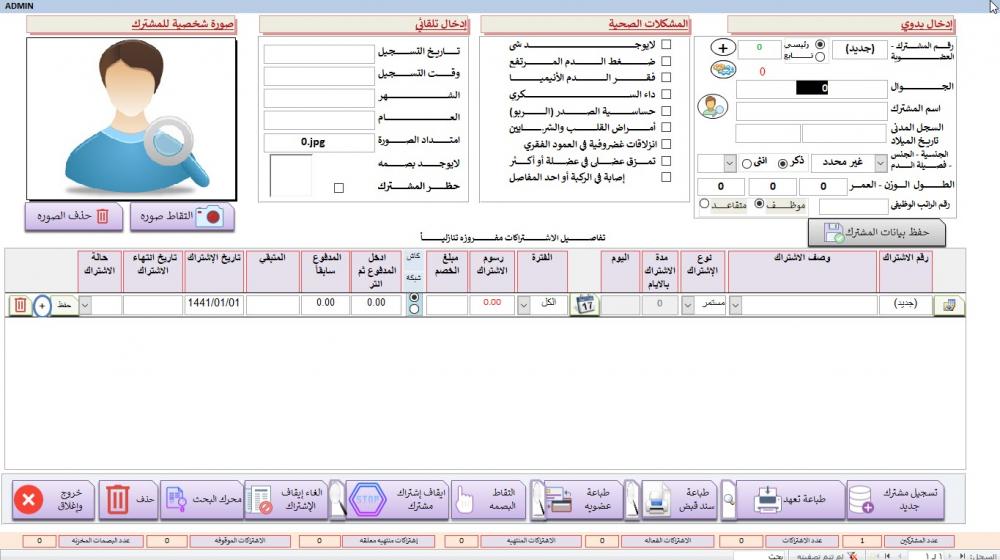Open the group members icon under the plus button
This screenshot has height=560, width=1000.
(723, 70)
